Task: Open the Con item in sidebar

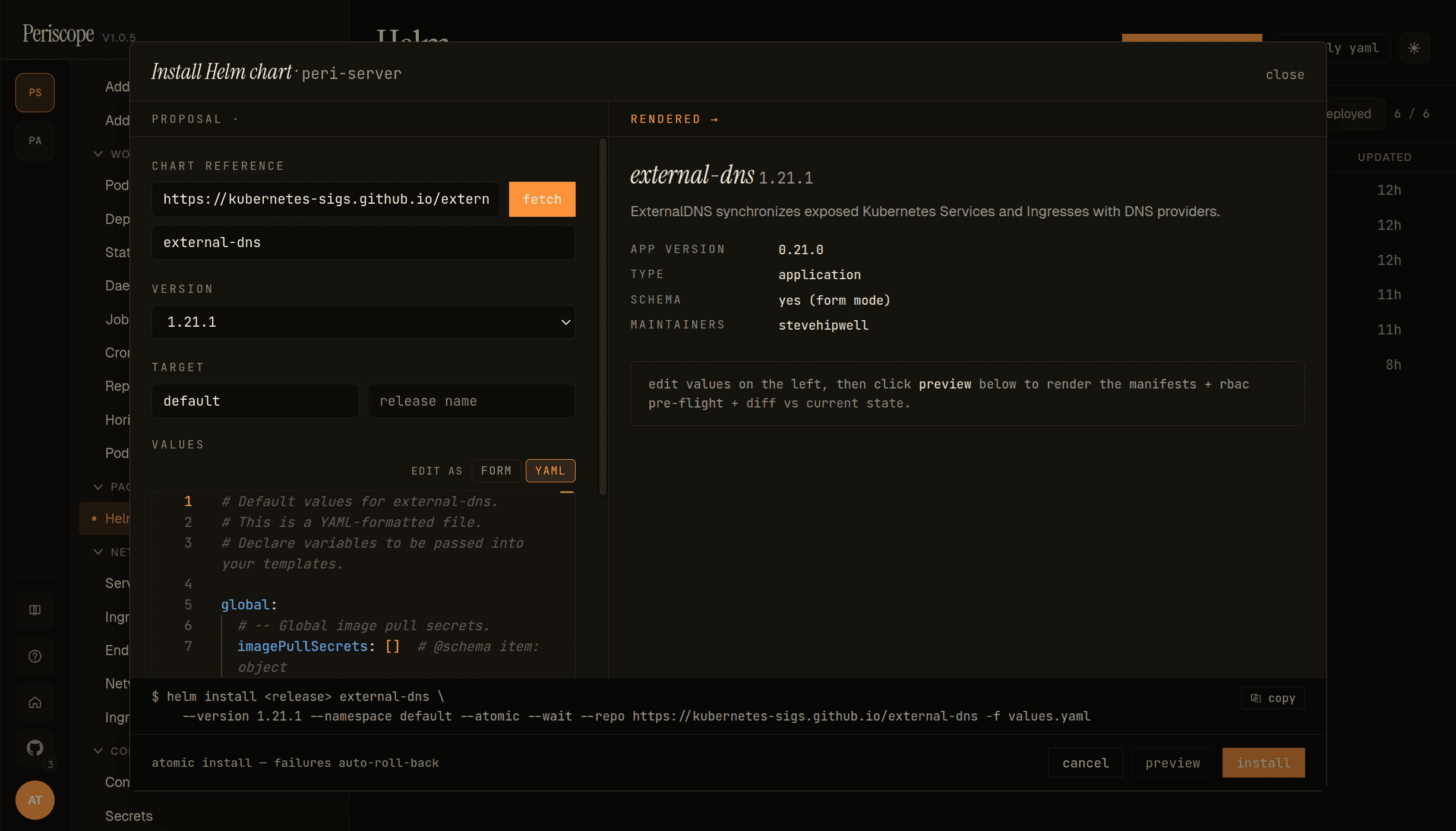Action: click(x=117, y=782)
